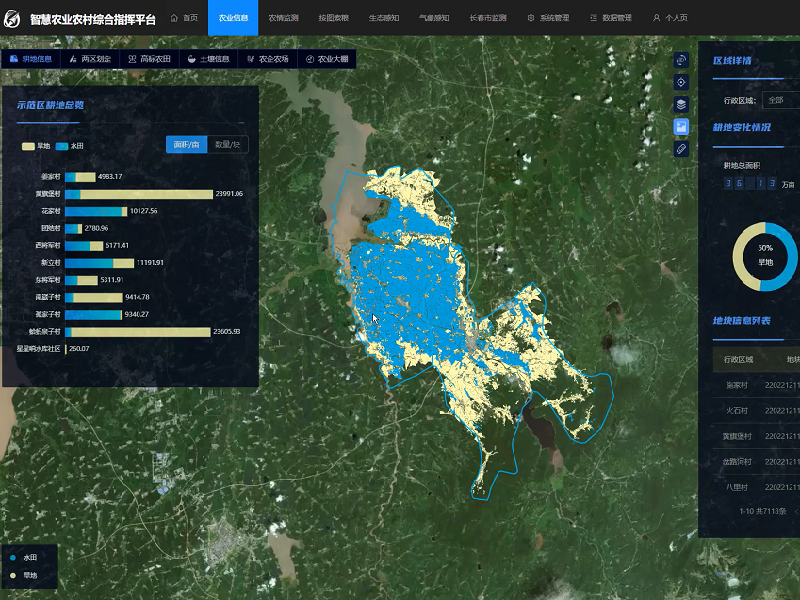Click the 黄旗堡村 bar in chart
The height and width of the screenshot is (600, 800).
tap(139, 194)
